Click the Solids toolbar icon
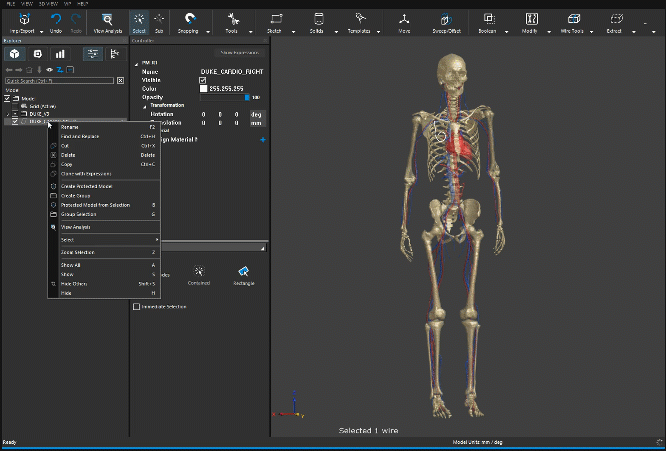The height and width of the screenshot is (451, 666). [318, 19]
